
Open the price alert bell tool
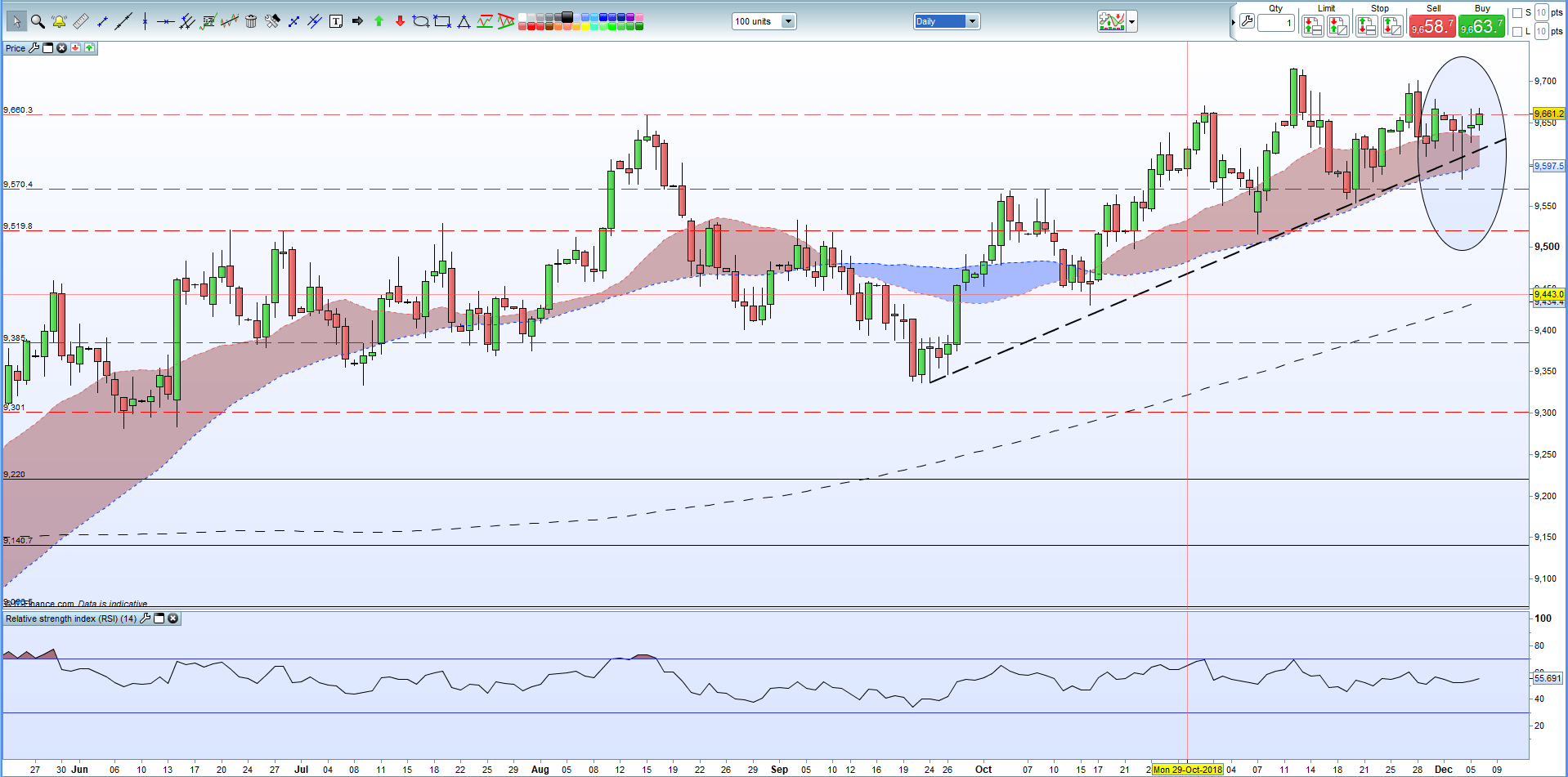pos(59,21)
